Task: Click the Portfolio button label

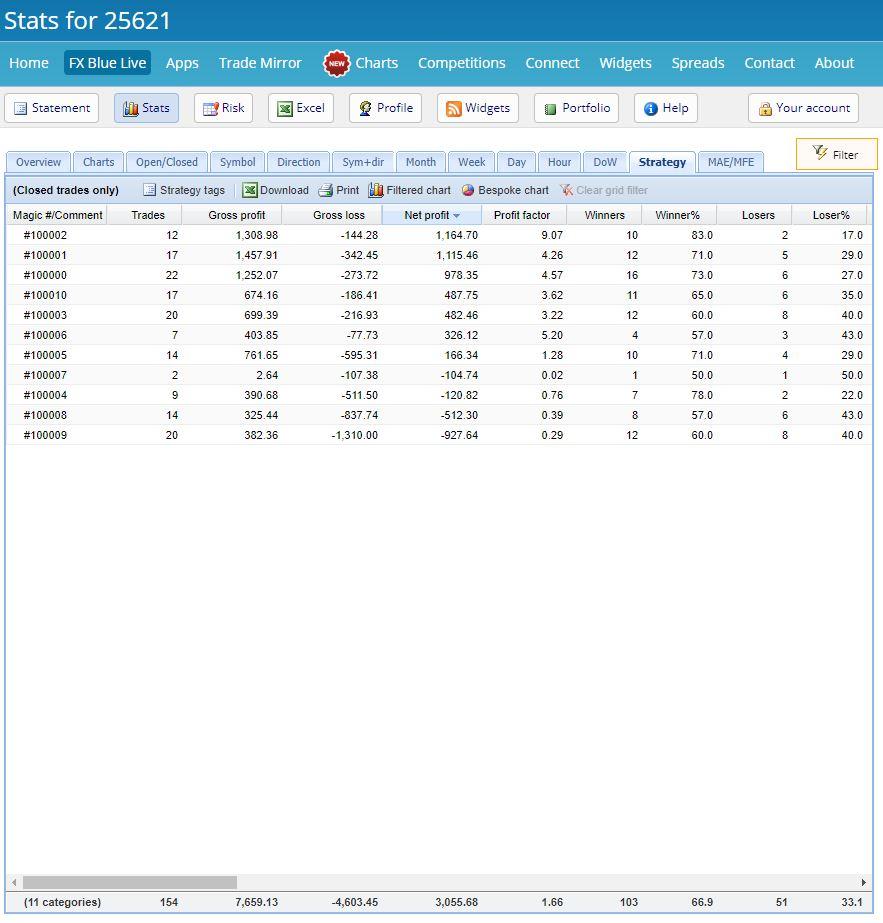Action: coord(586,108)
